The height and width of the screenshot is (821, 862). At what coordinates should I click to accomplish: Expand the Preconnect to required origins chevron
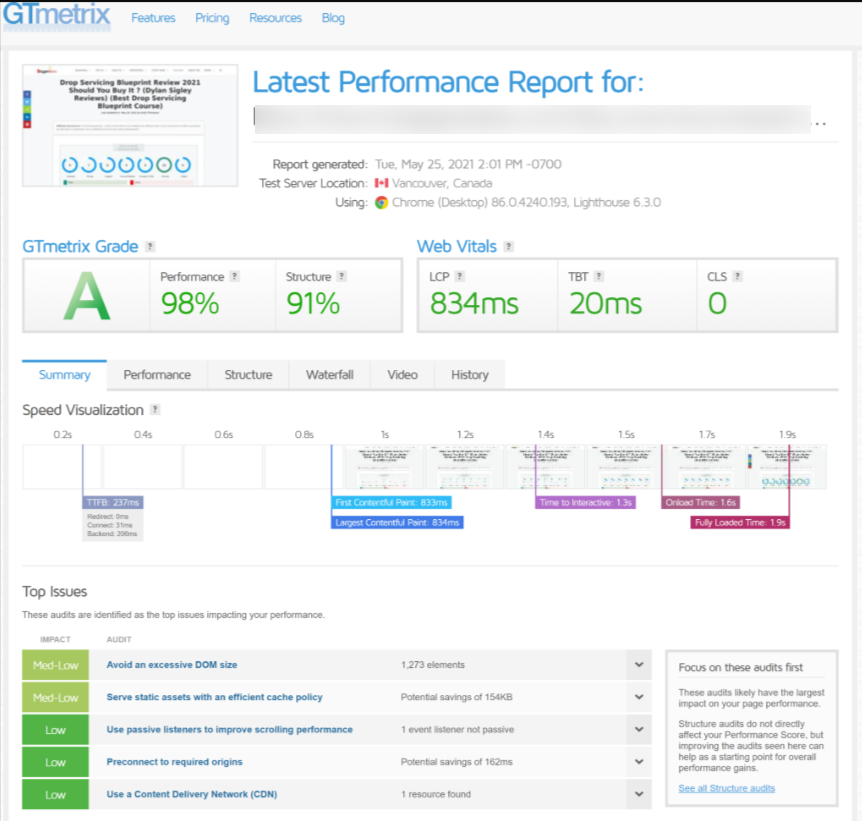639,762
